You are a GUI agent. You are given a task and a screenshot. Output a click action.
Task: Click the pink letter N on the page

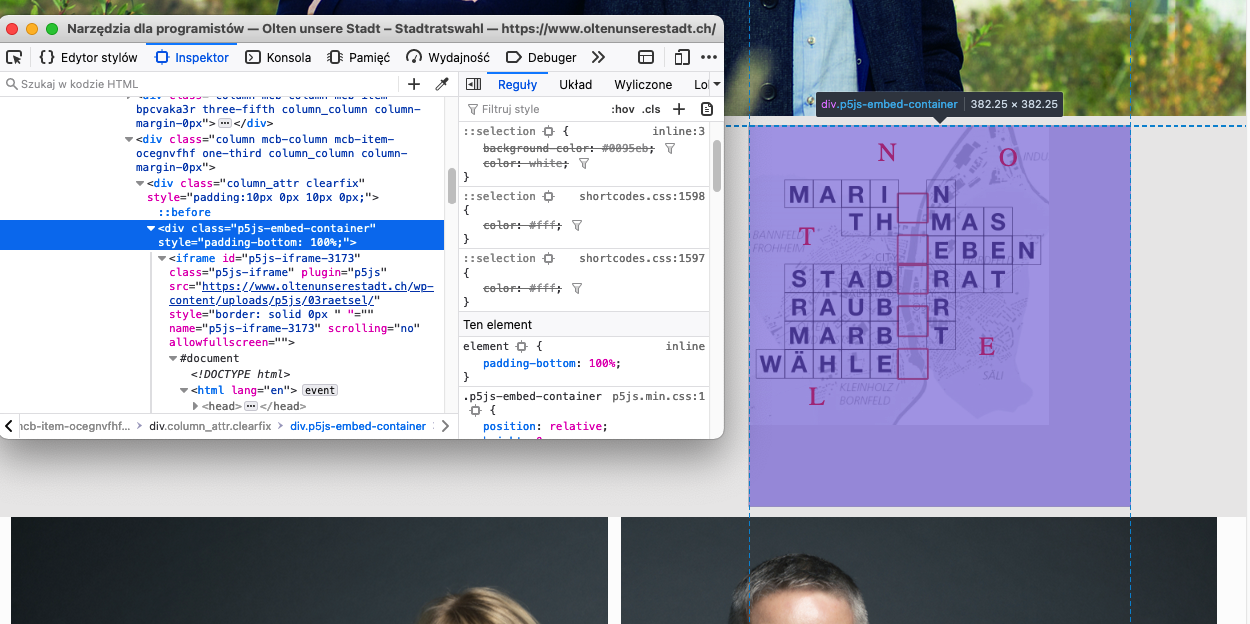(x=886, y=152)
